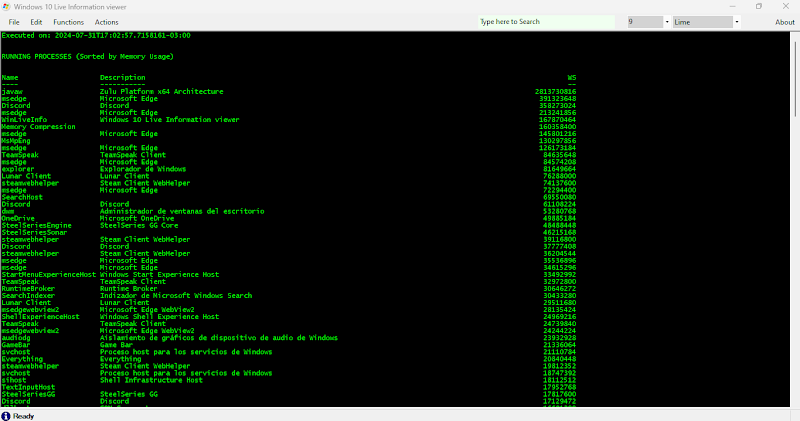
Task: Click 'Administrador de ventanas del escritorio' description
Action: pos(182,211)
